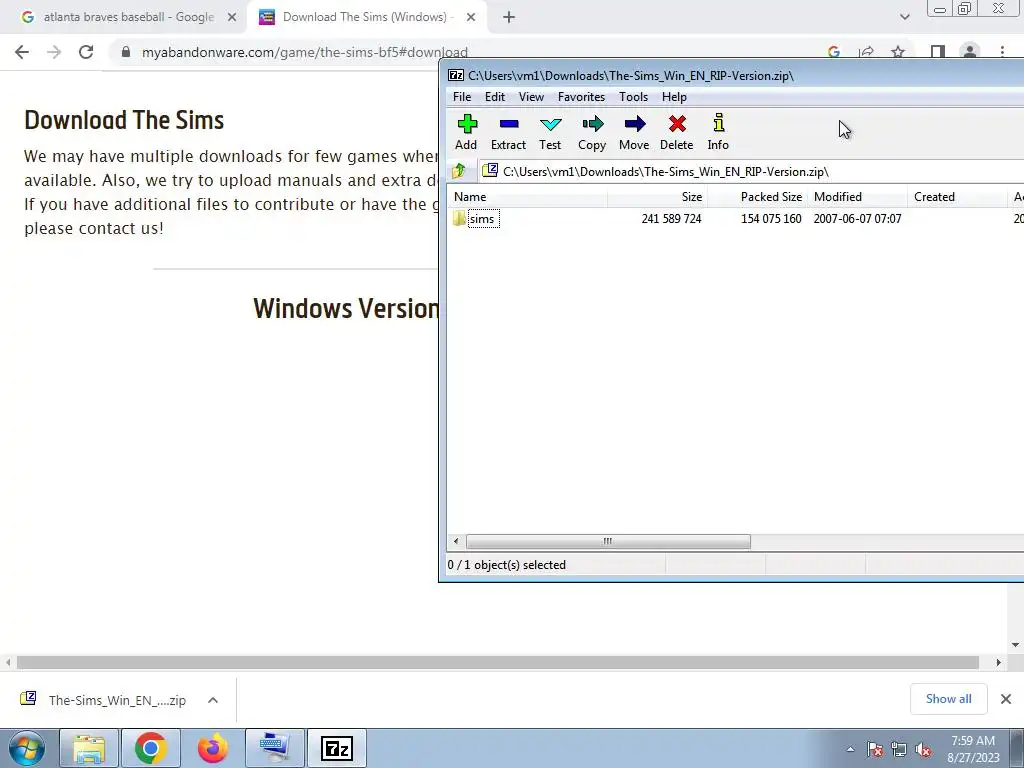Share this page via Chrome share icon
This screenshot has width=1024, height=768.
tap(866, 52)
